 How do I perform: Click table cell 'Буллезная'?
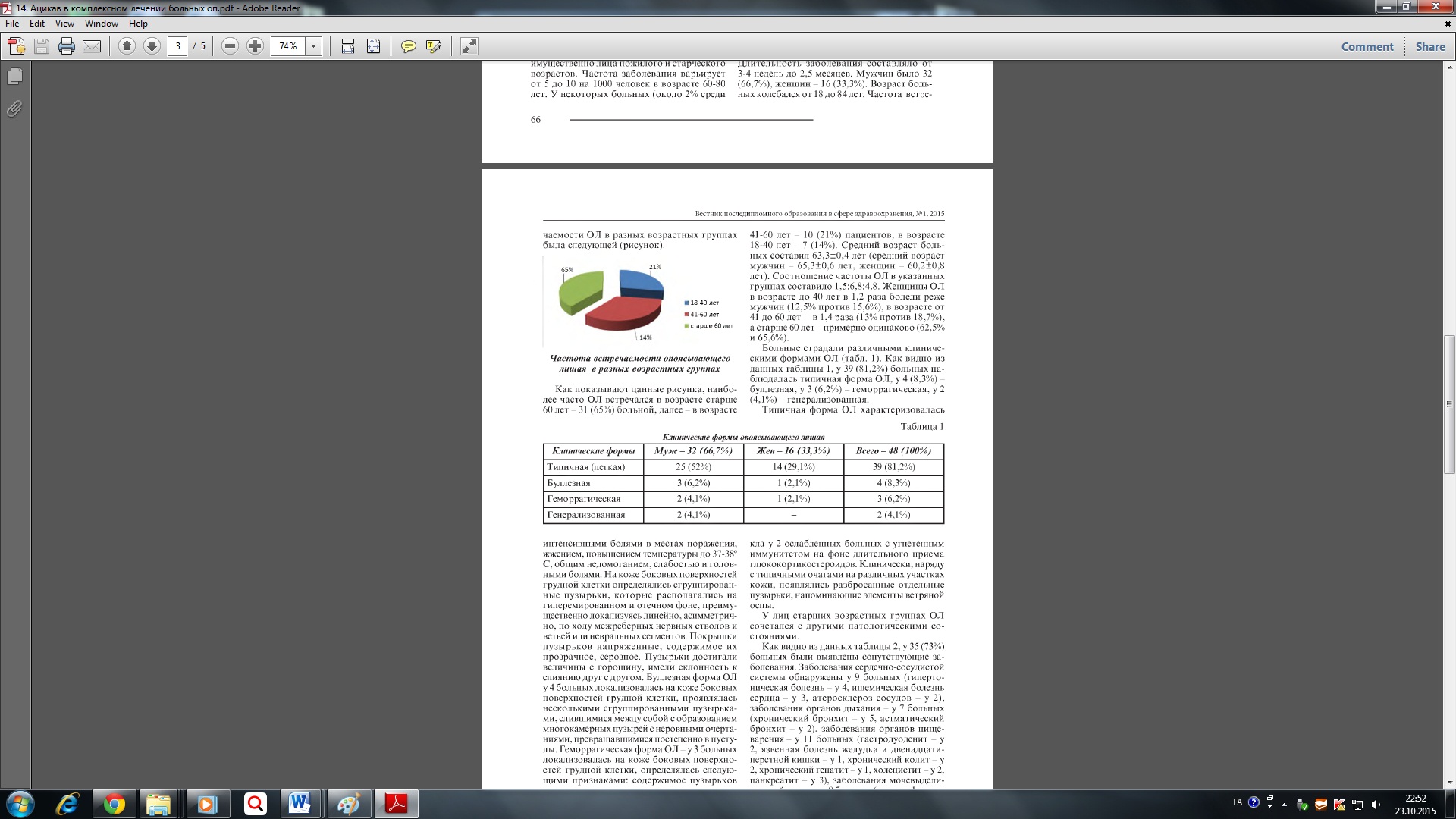tap(593, 483)
